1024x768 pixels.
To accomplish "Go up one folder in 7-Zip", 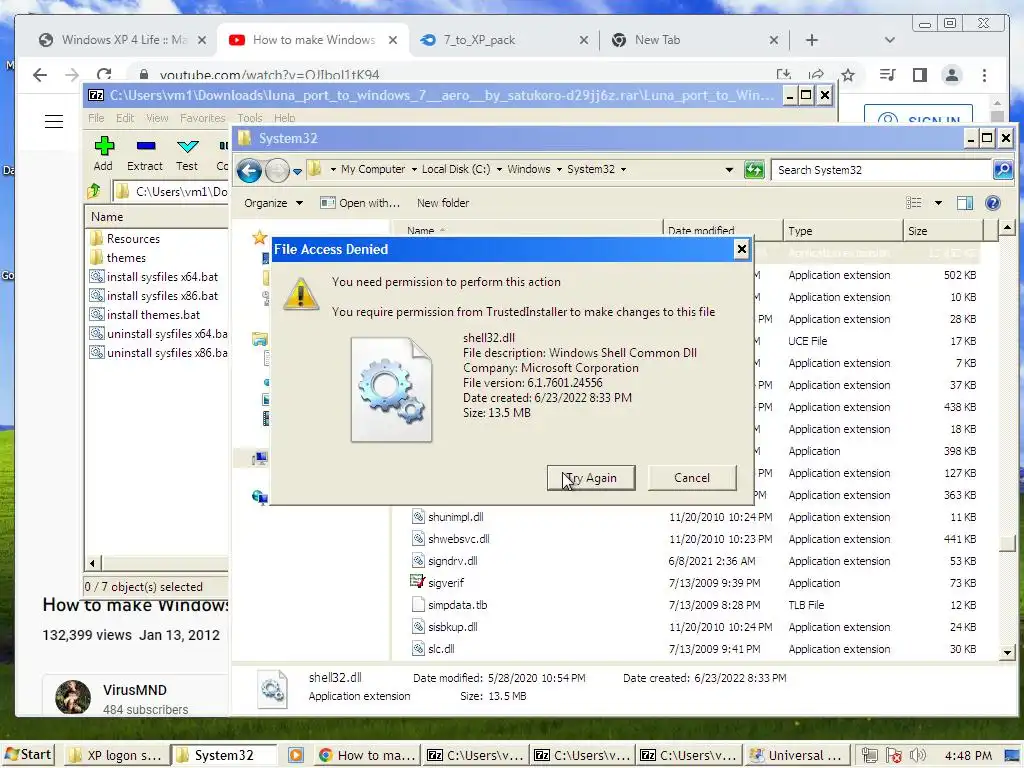I will [x=95, y=191].
